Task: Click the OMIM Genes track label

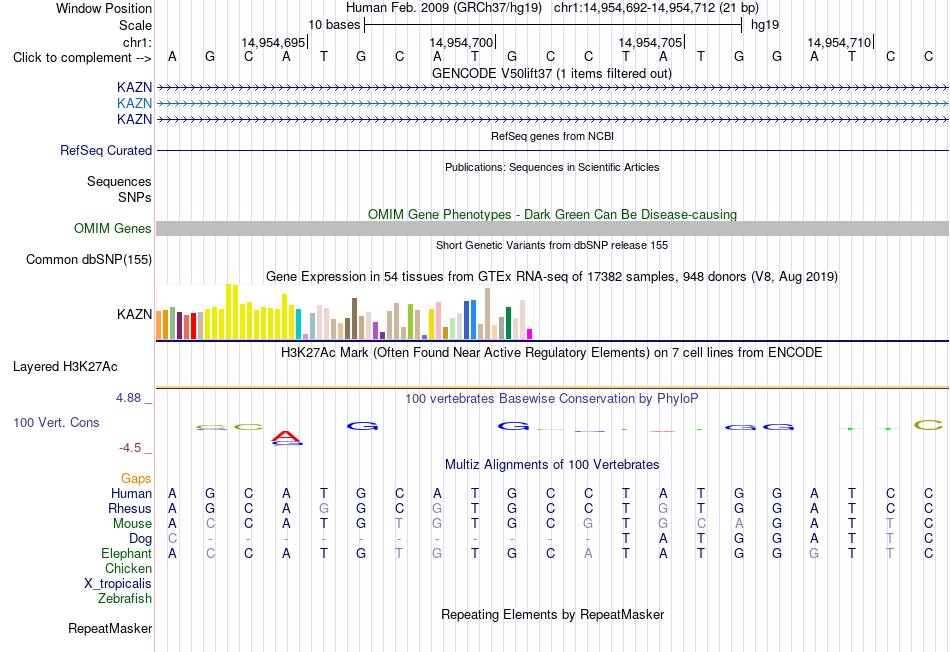Action: point(113,228)
